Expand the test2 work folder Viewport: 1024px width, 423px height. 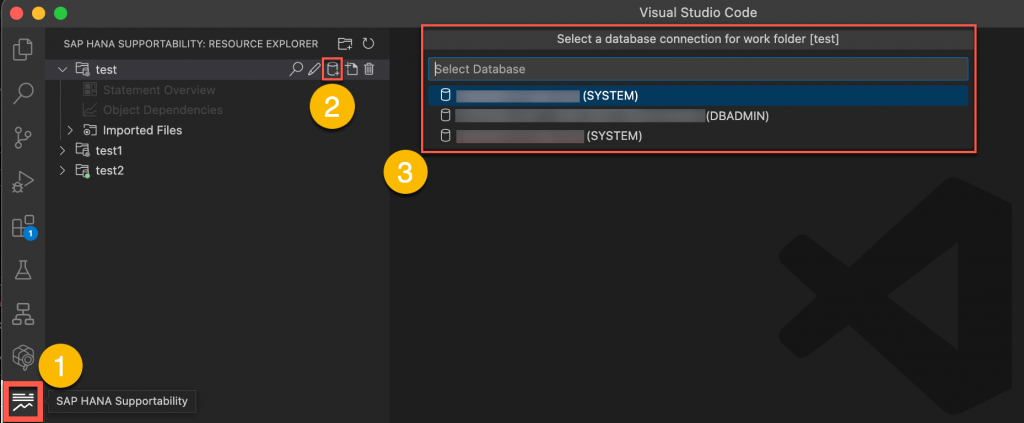pyautogui.click(x=63, y=170)
